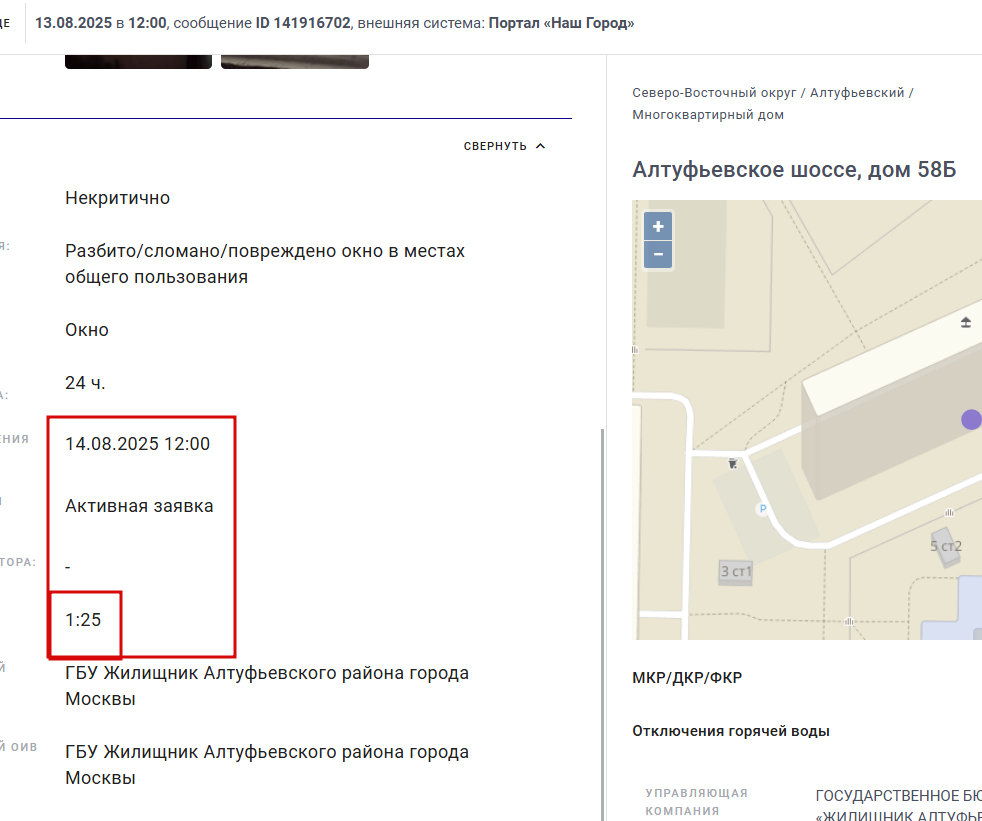Open the right photo thumbnail

295,61
